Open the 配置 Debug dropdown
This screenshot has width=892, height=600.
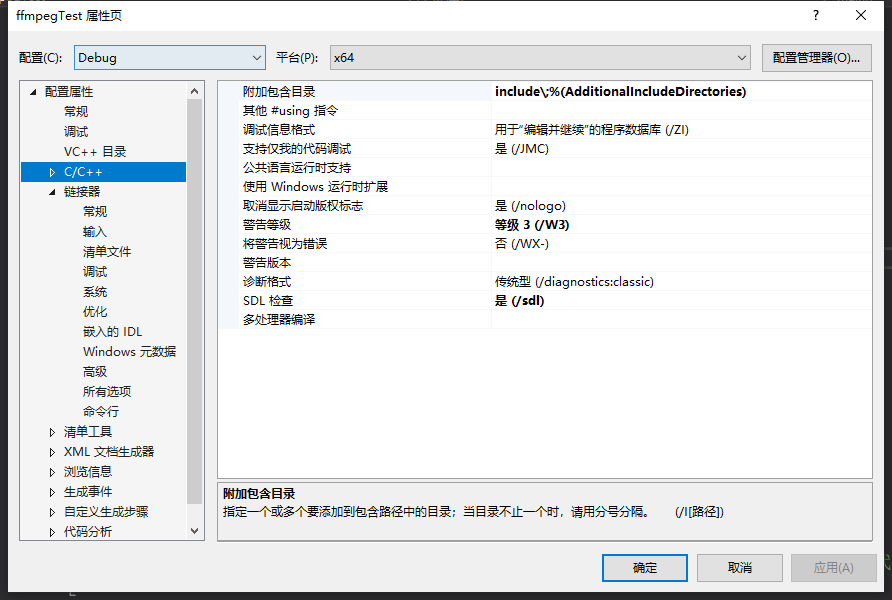coord(170,57)
